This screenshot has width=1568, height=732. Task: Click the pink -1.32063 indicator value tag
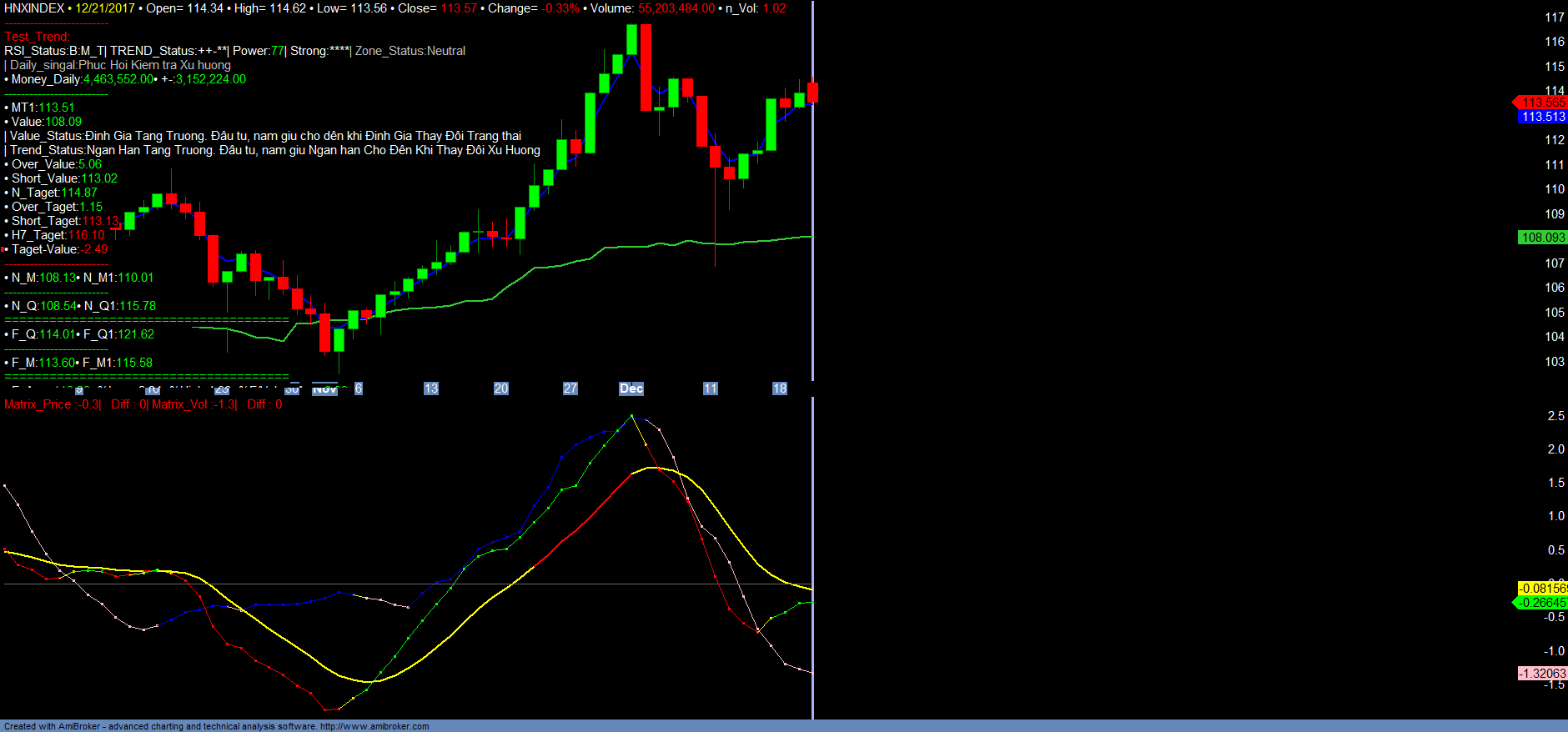pos(1542,674)
